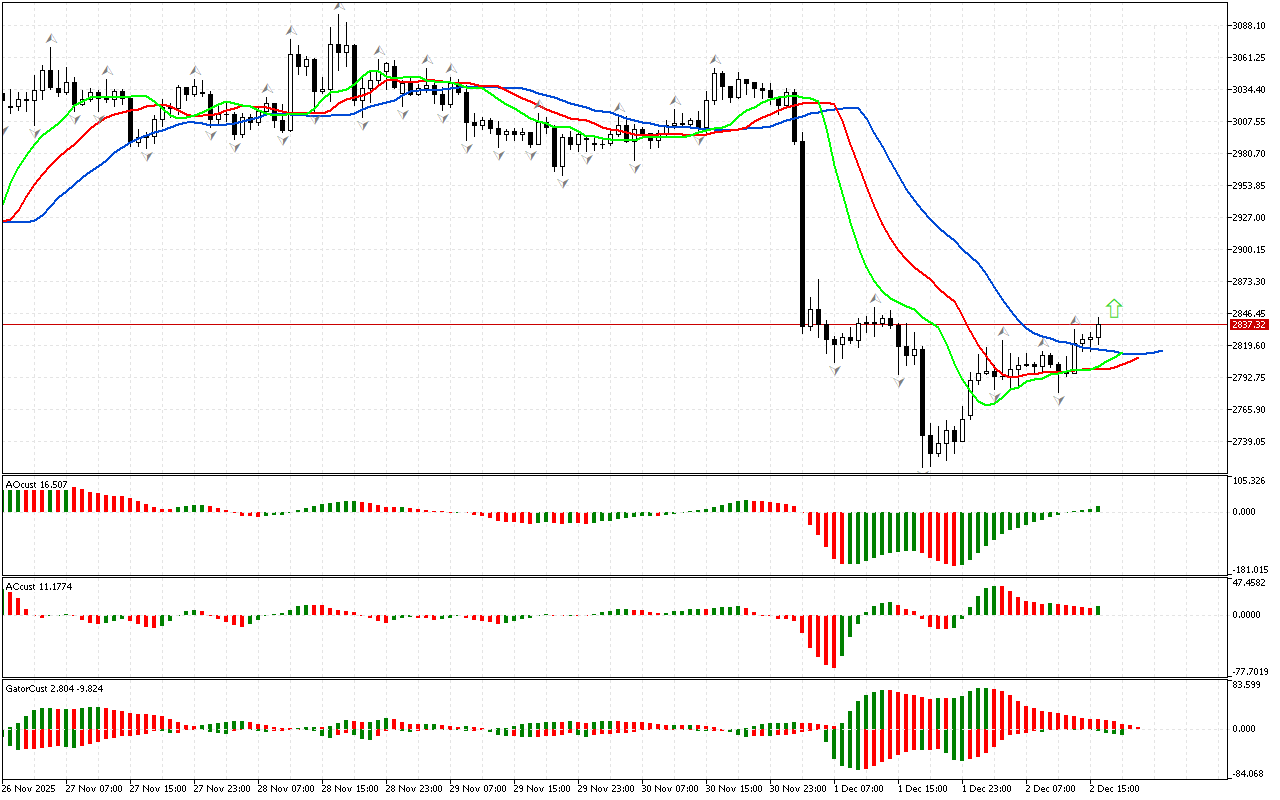Click the 2 Dec 15:00 time label

tap(1110, 789)
